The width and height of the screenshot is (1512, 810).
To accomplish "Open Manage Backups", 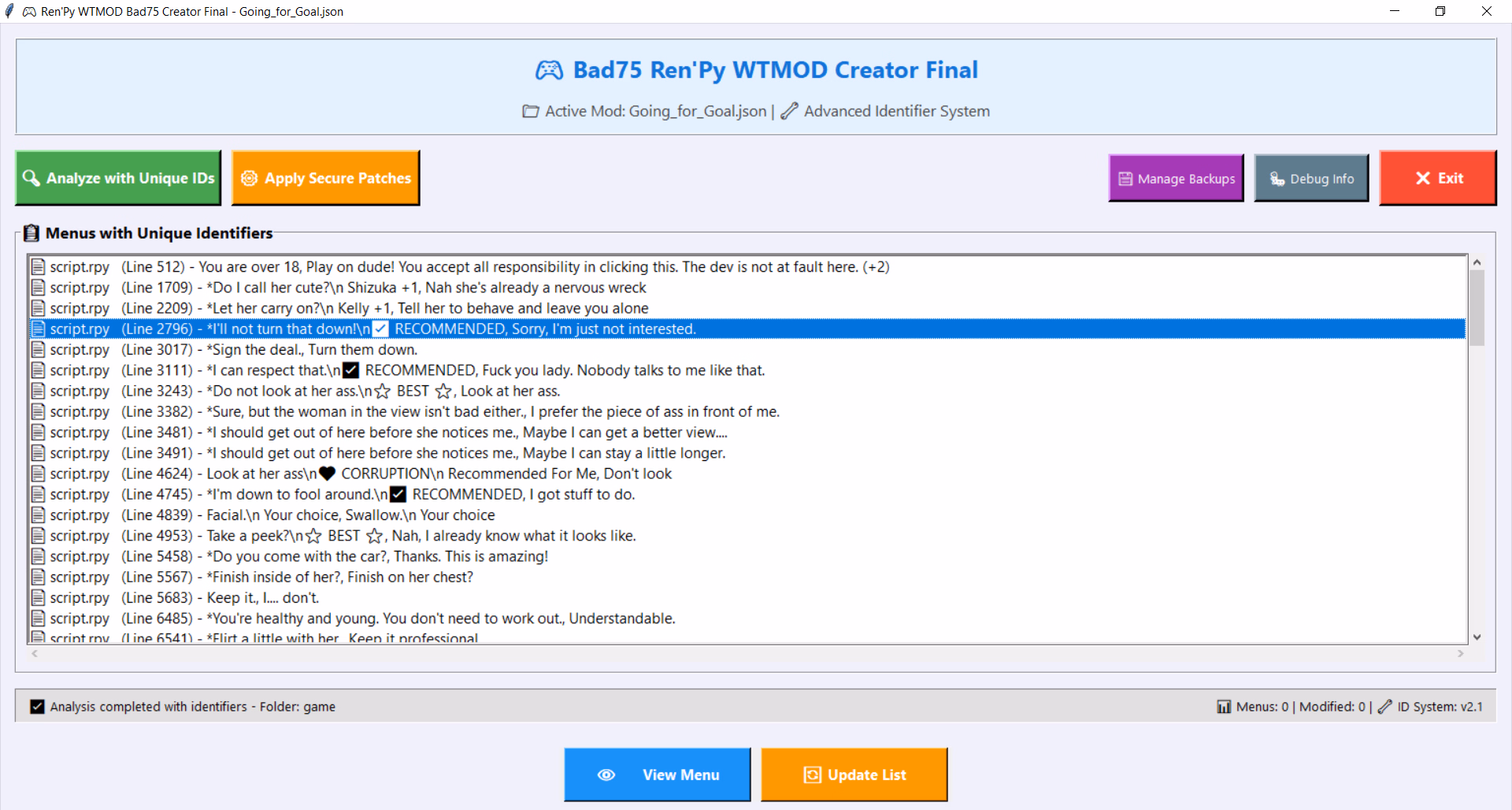I will pyautogui.click(x=1176, y=179).
